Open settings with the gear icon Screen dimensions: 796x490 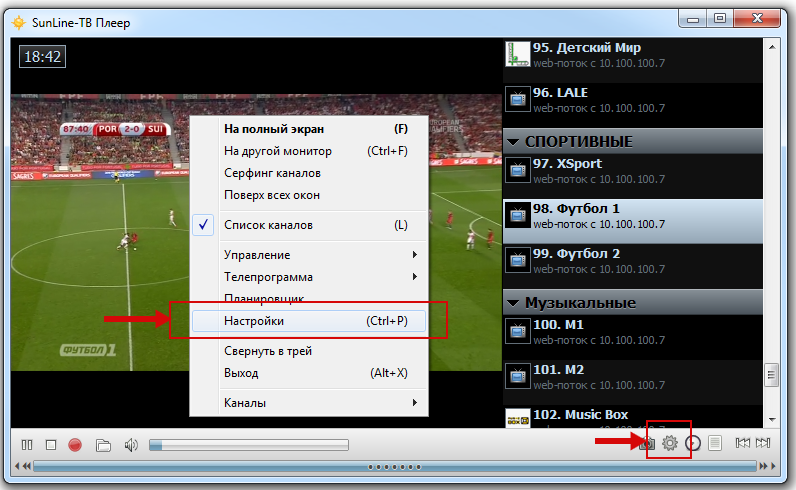pos(670,443)
